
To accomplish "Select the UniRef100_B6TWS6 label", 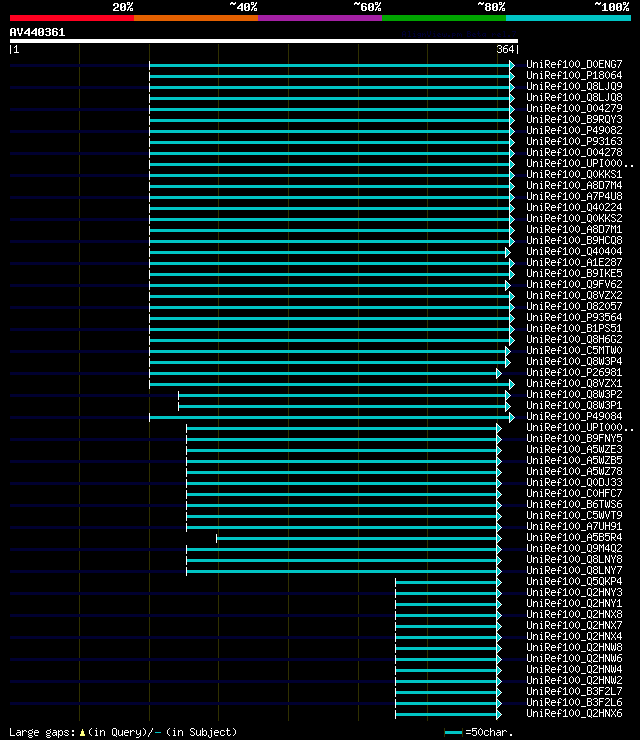I will pos(574,505).
